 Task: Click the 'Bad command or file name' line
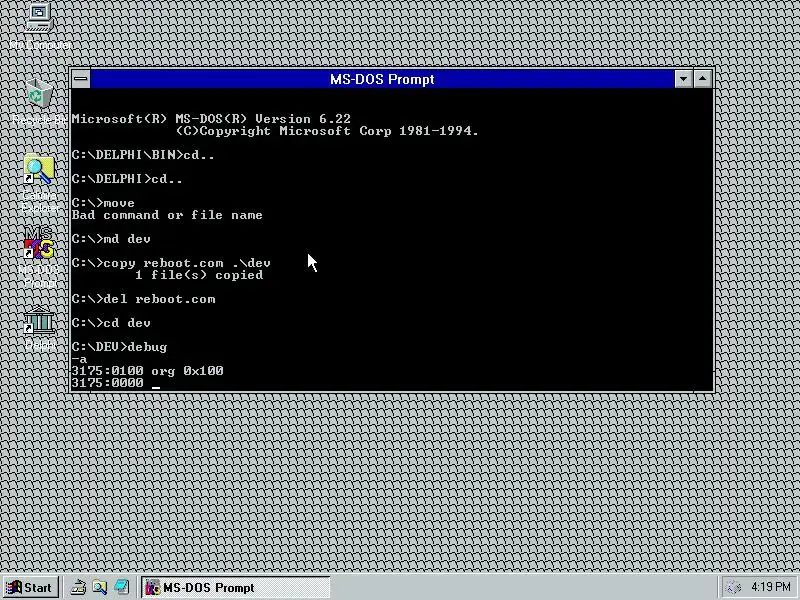pos(167,215)
